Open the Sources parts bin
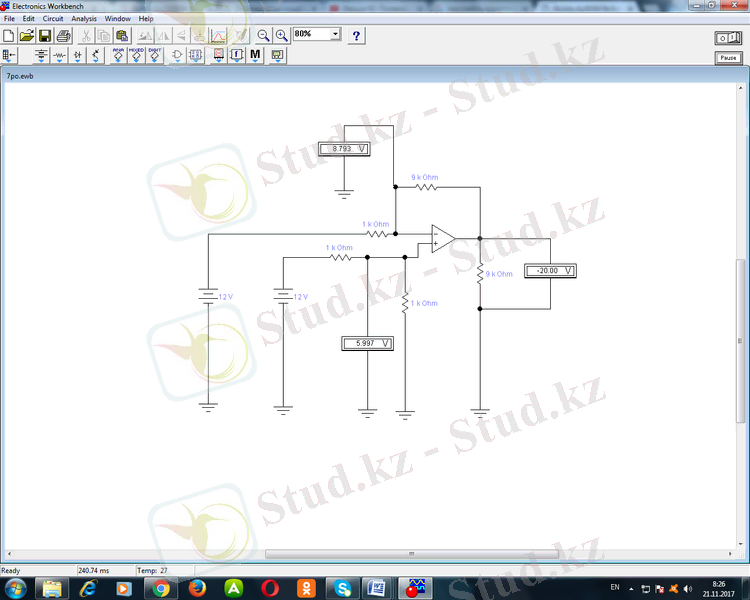This screenshot has width=750, height=600. point(41,56)
